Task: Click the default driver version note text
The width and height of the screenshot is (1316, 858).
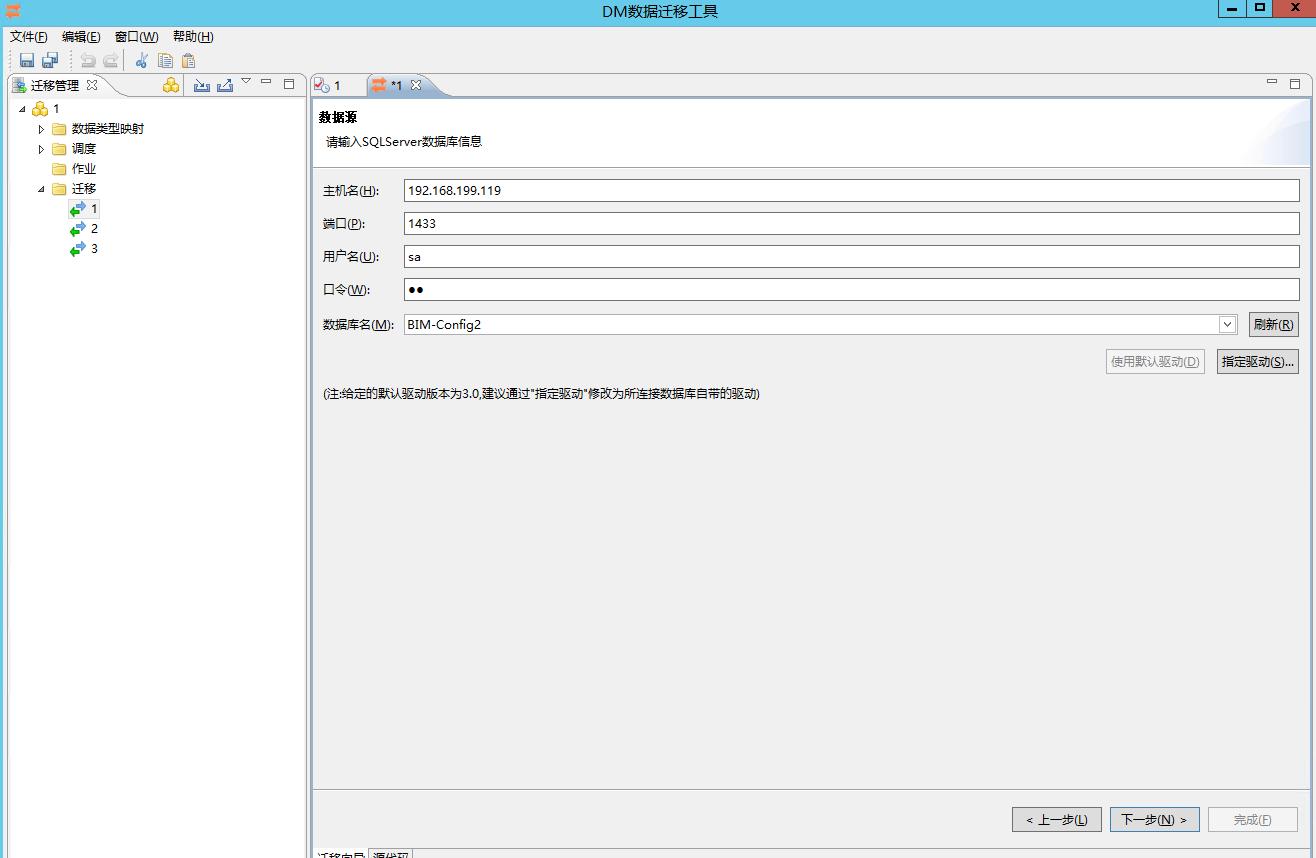Action: (541, 393)
